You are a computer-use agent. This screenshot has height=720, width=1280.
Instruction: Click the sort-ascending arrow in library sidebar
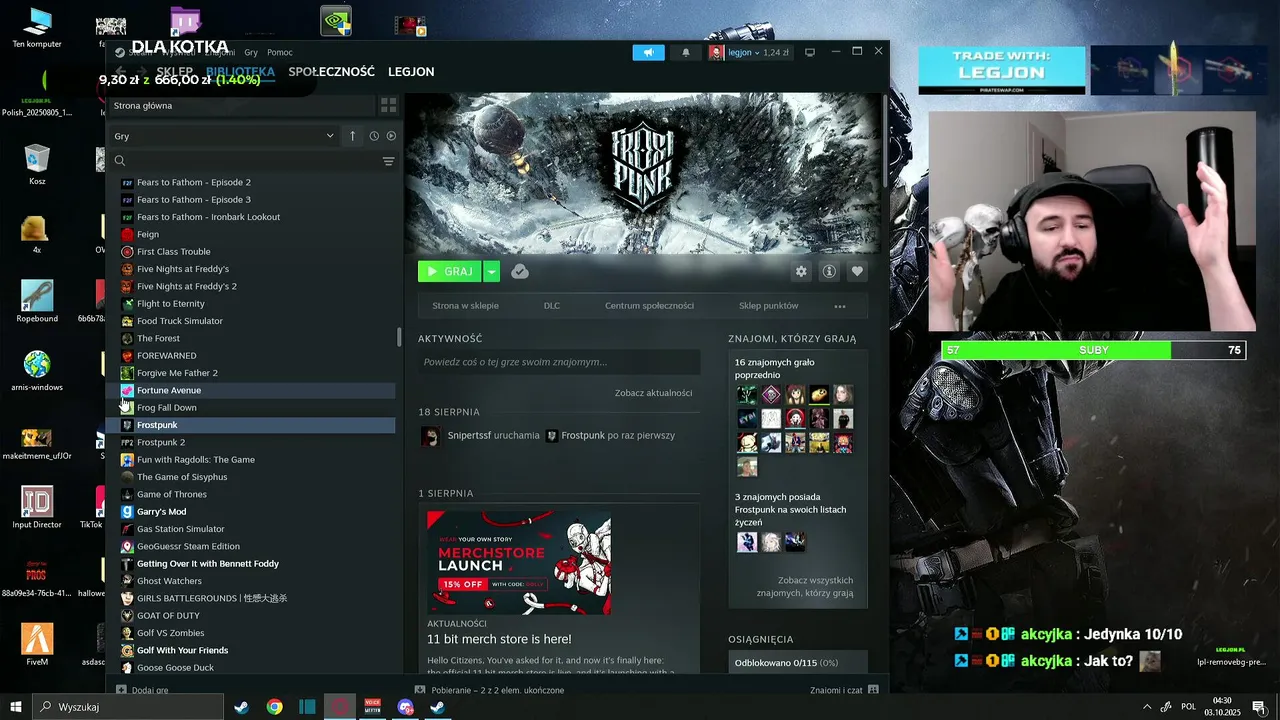point(352,136)
